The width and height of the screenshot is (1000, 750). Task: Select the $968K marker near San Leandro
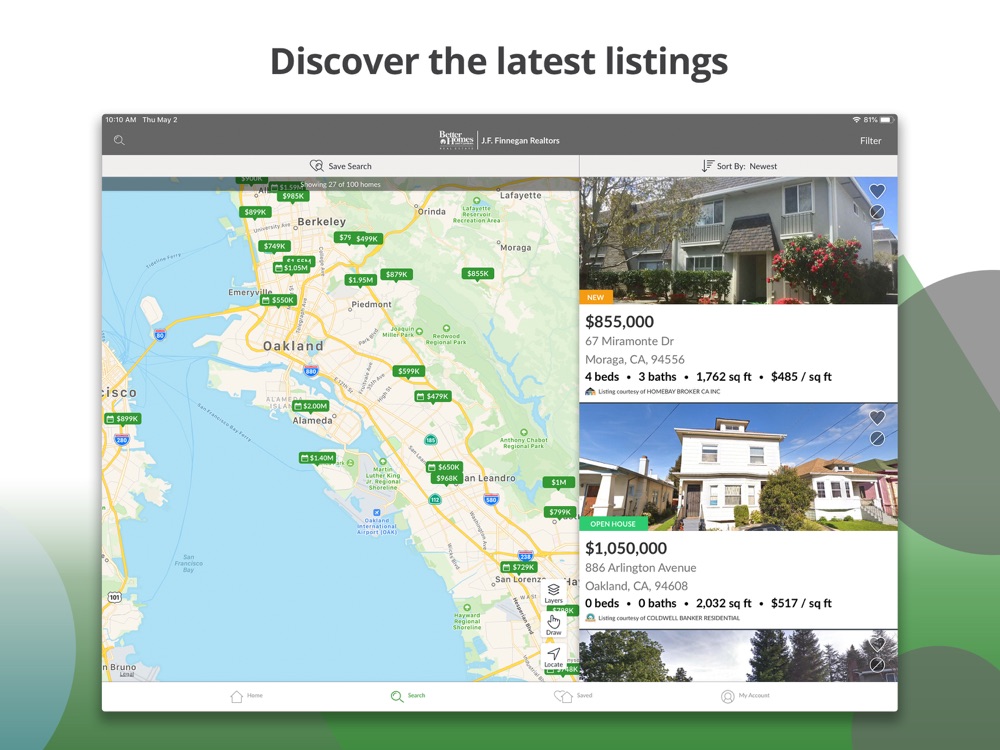(x=447, y=478)
